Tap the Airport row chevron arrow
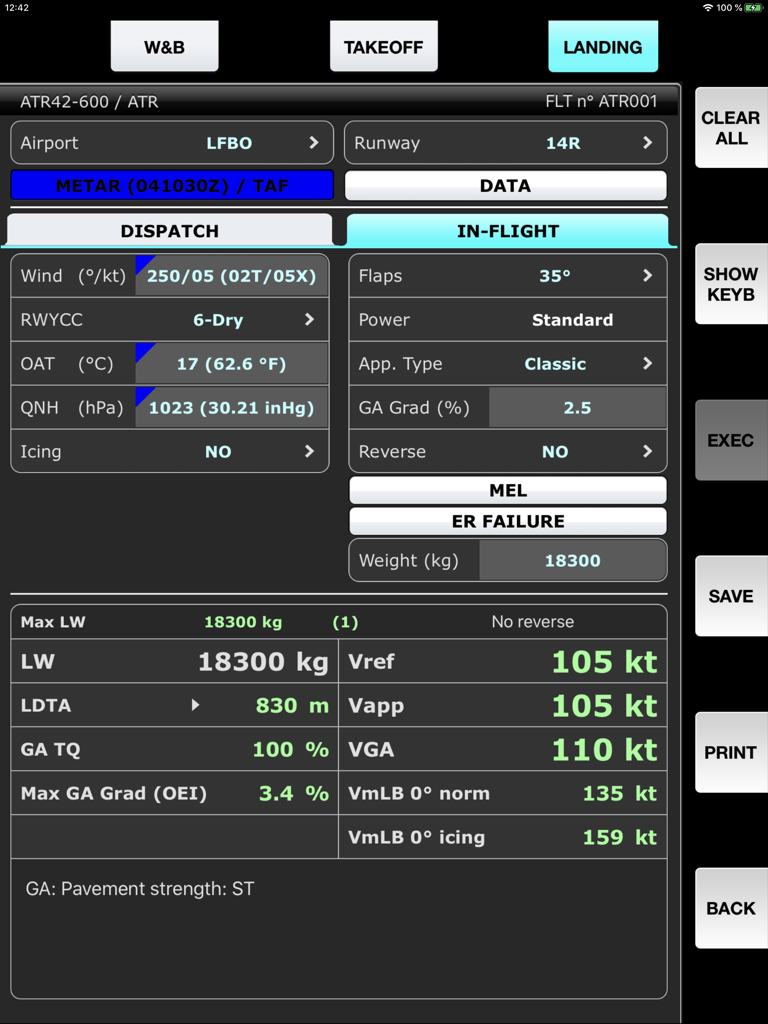Viewport: 768px width, 1024px height. pos(314,142)
